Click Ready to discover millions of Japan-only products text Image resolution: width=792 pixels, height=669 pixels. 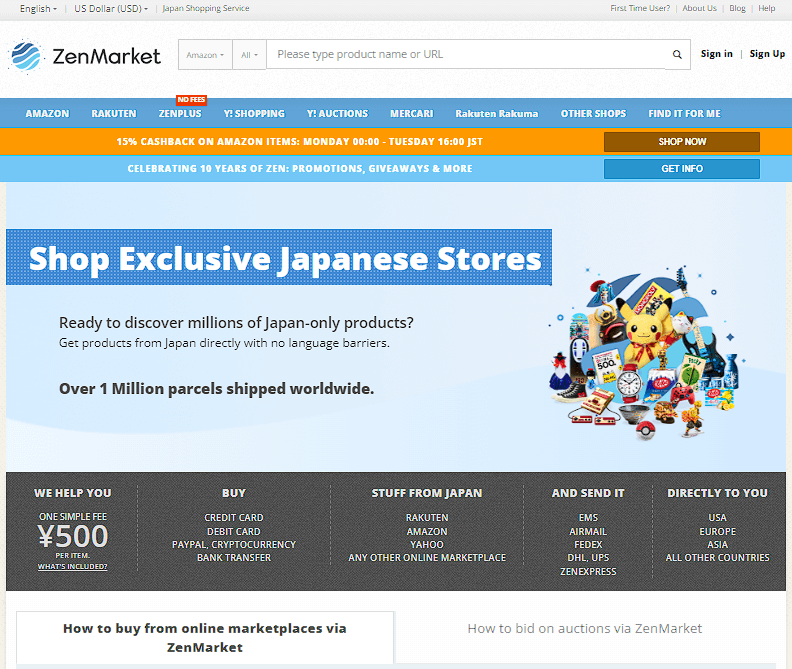[x=236, y=323]
